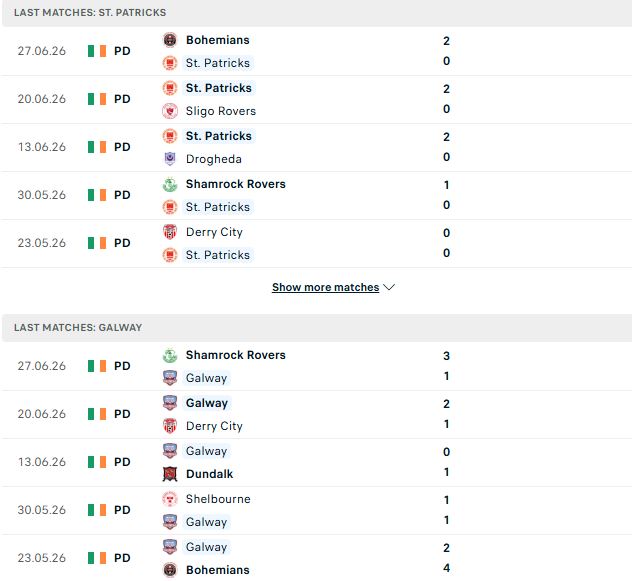Click Bohemians crest in Galway 23.05.26 match
This screenshot has width=632, height=581.
click(170, 570)
